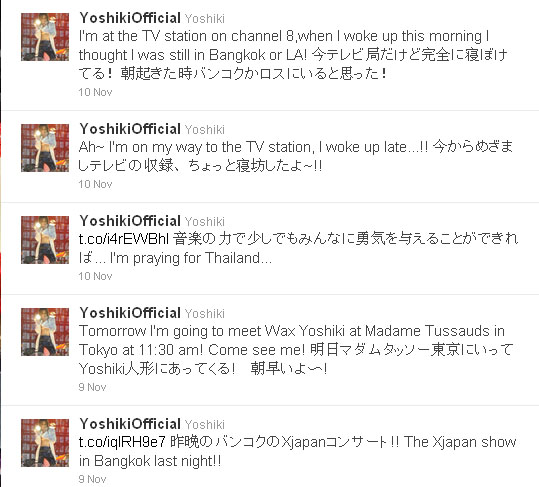Click gray Yoshiki display name on the channel 8 tweet
This screenshot has width=539, height=487.
[x=205, y=19]
